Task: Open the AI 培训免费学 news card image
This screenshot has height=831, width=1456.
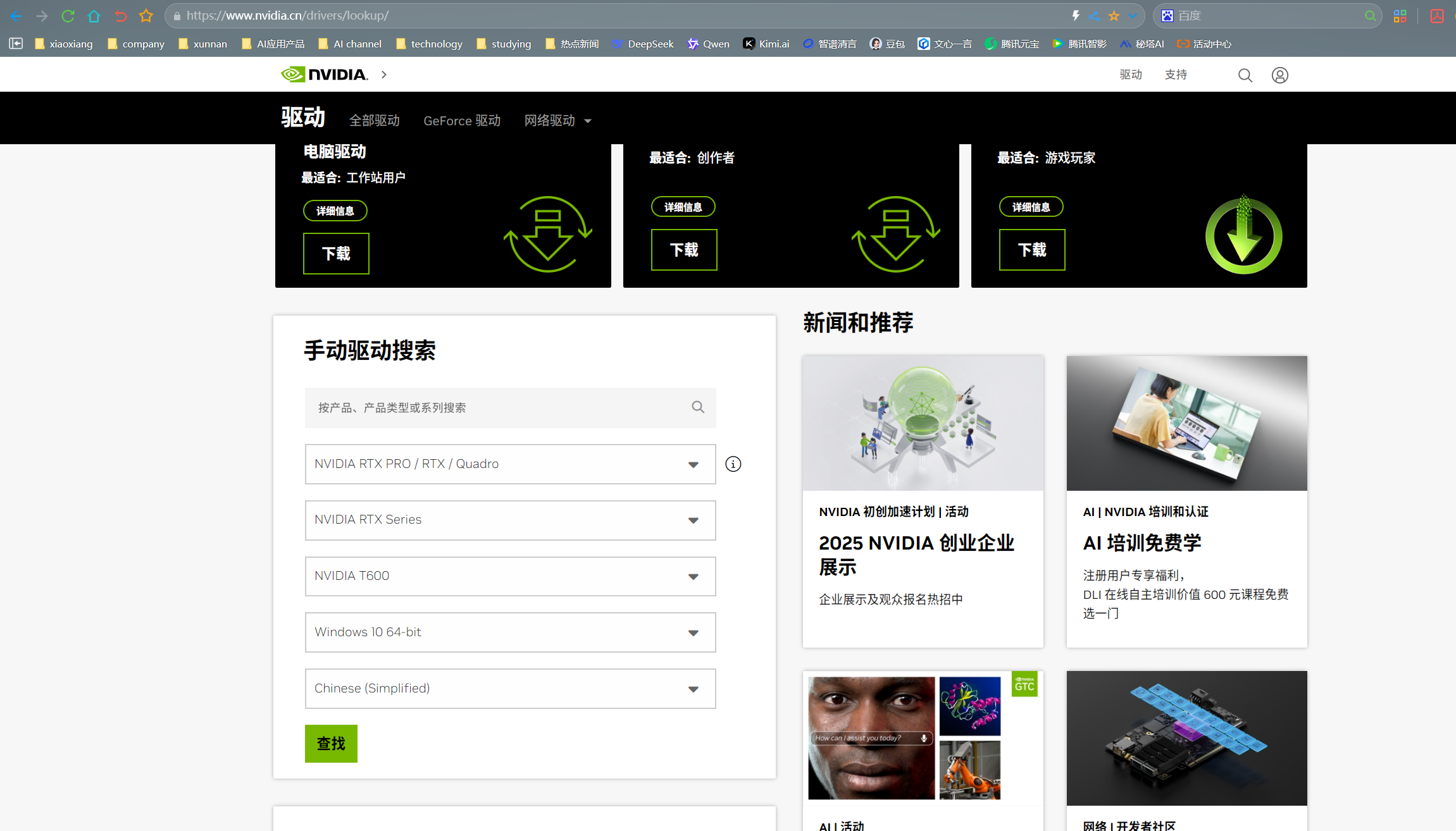Action: click(x=1186, y=423)
